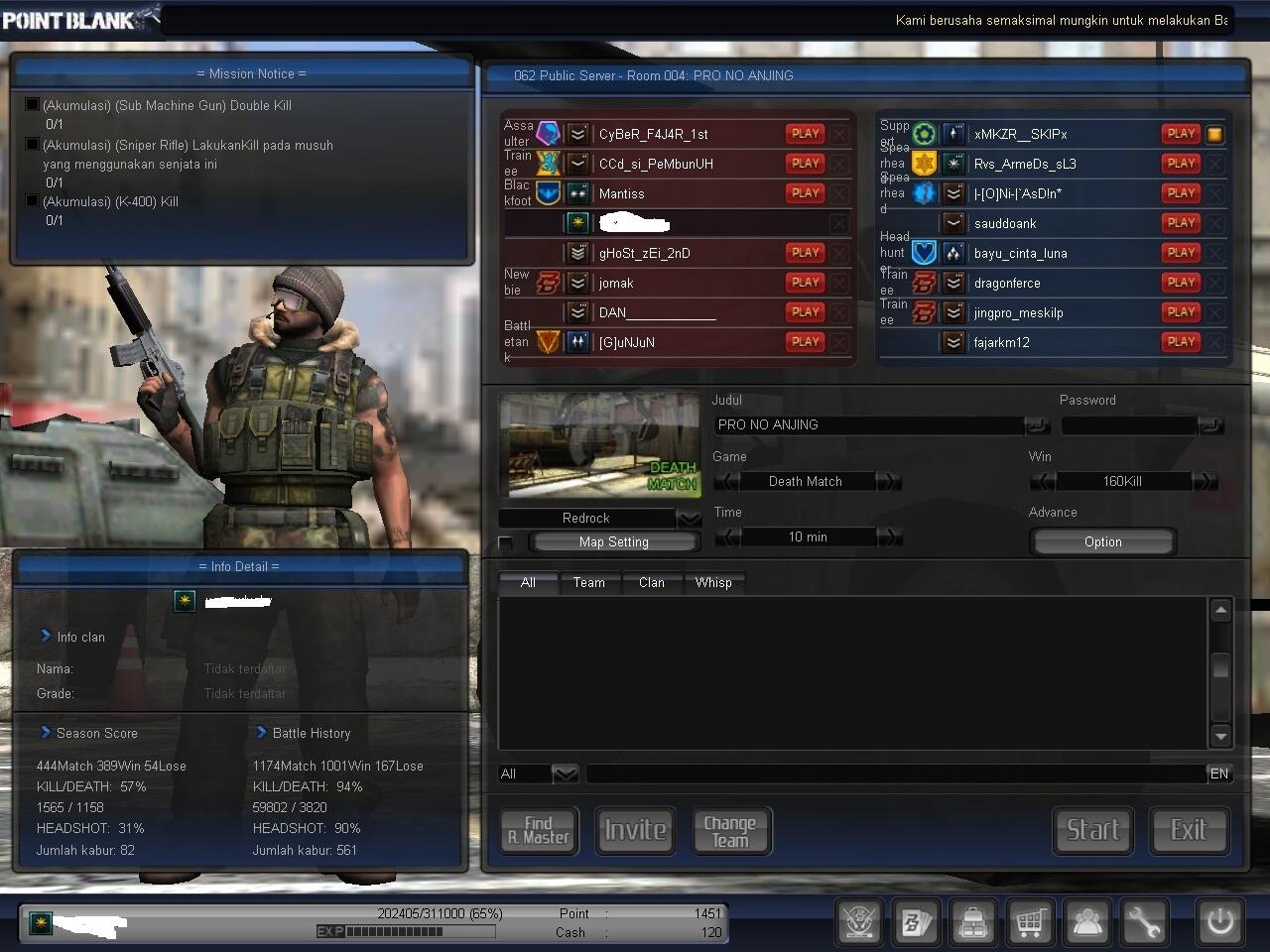Click the Redrock Death Match map thumbnail
The height and width of the screenshot is (952, 1270).
[x=600, y=445]
